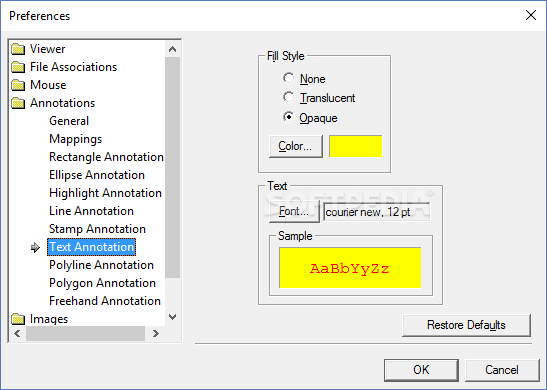Select Polyline Annotation settings
Image resolution: width=547 pixels, height=390 pixels.
101,265
